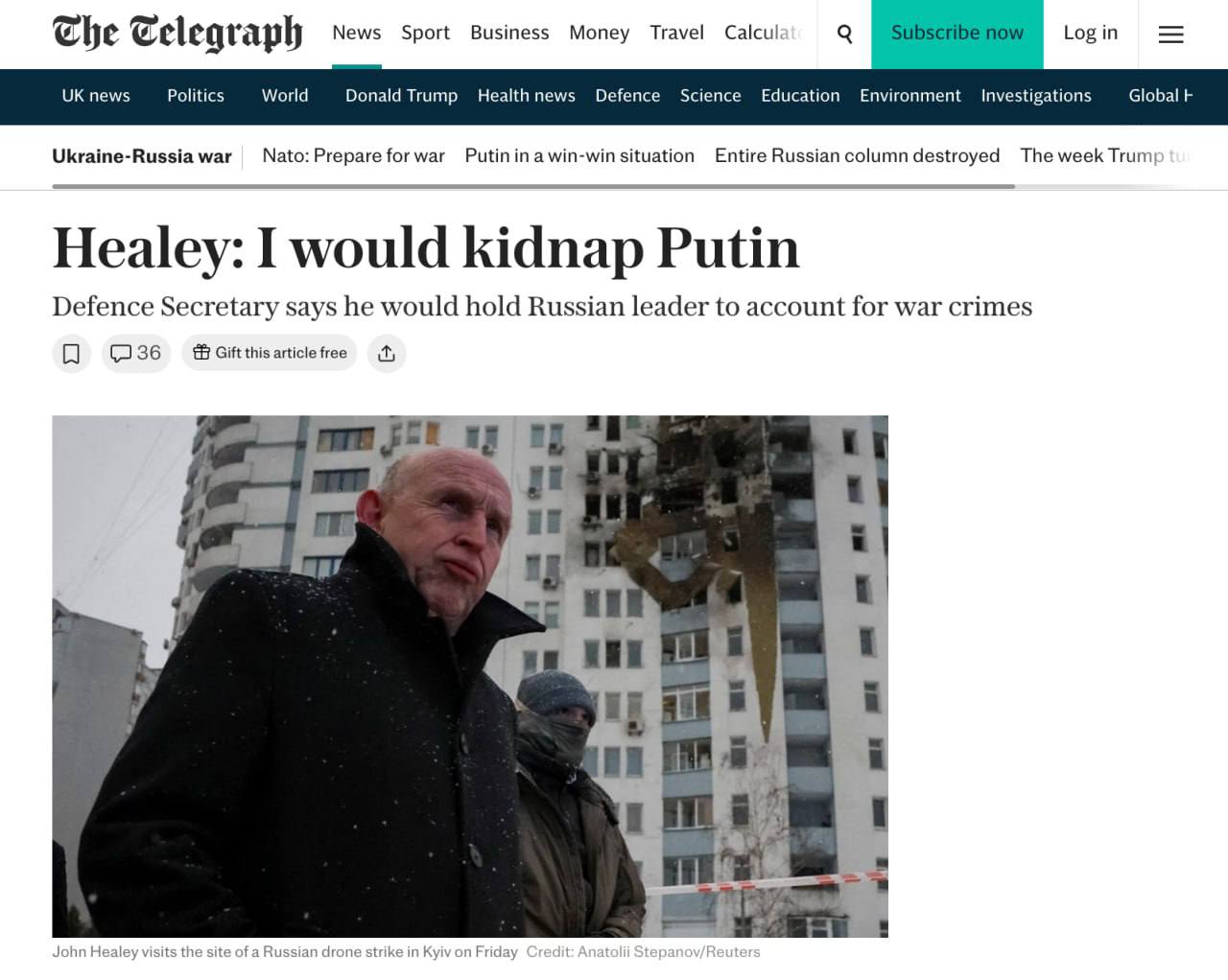Open the 36 comments bubble

[x=135, y=354]
